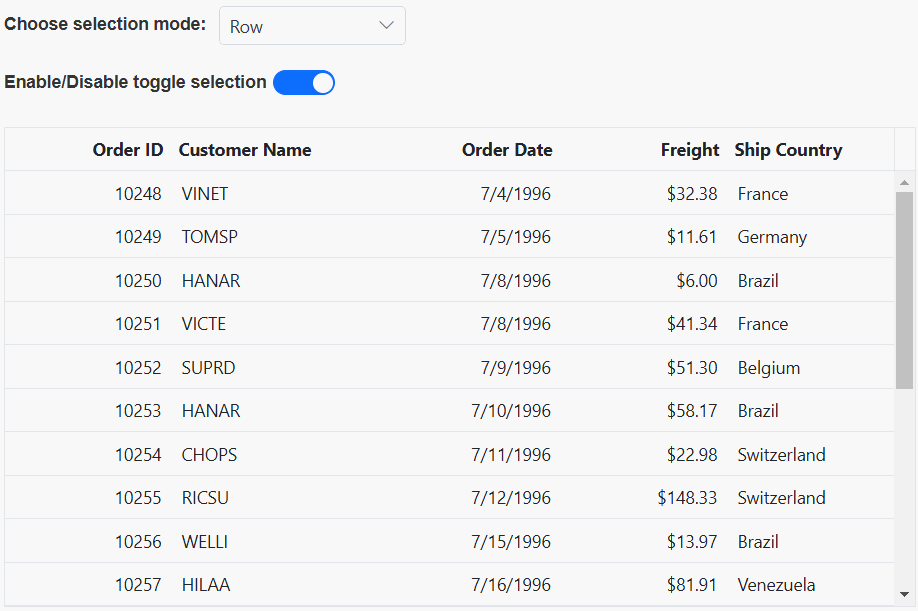Click the grid vertical scrollbar thumb
This screenshot has width=918, height=611.
(x=905, y=290)
